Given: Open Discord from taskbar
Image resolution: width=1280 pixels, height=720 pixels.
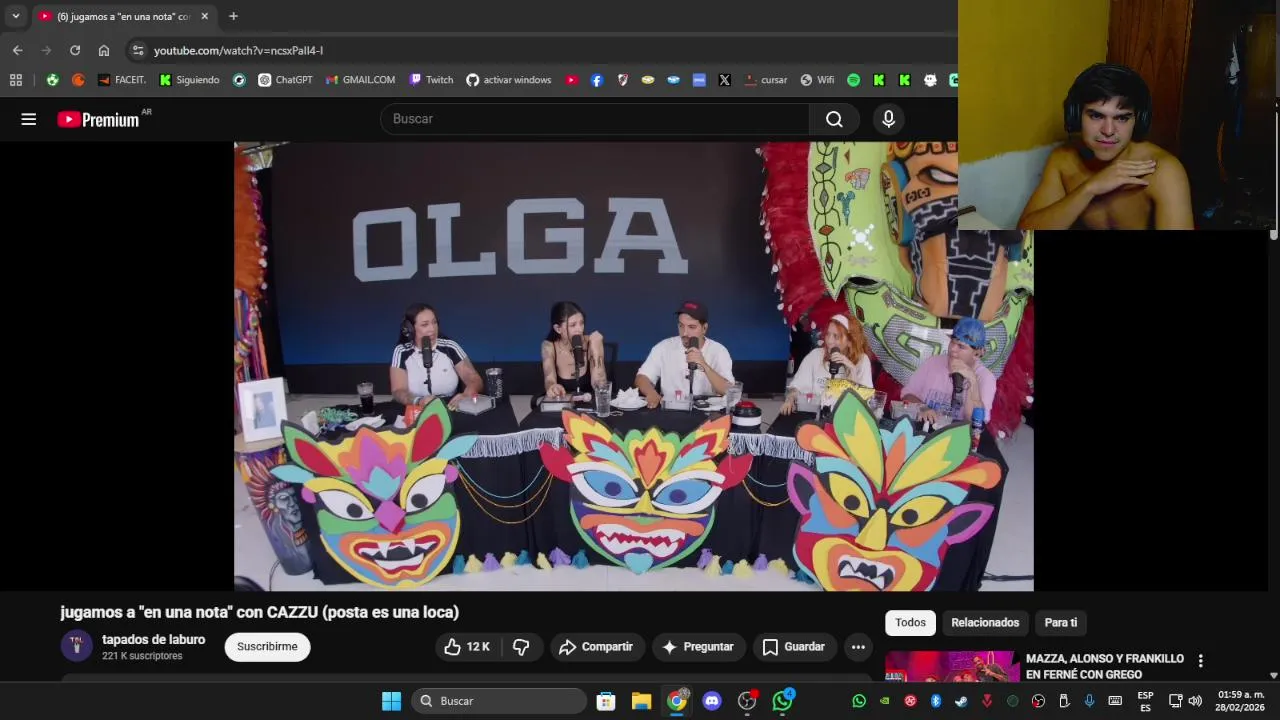Looking at the screenshot, I should pos(712,701).
